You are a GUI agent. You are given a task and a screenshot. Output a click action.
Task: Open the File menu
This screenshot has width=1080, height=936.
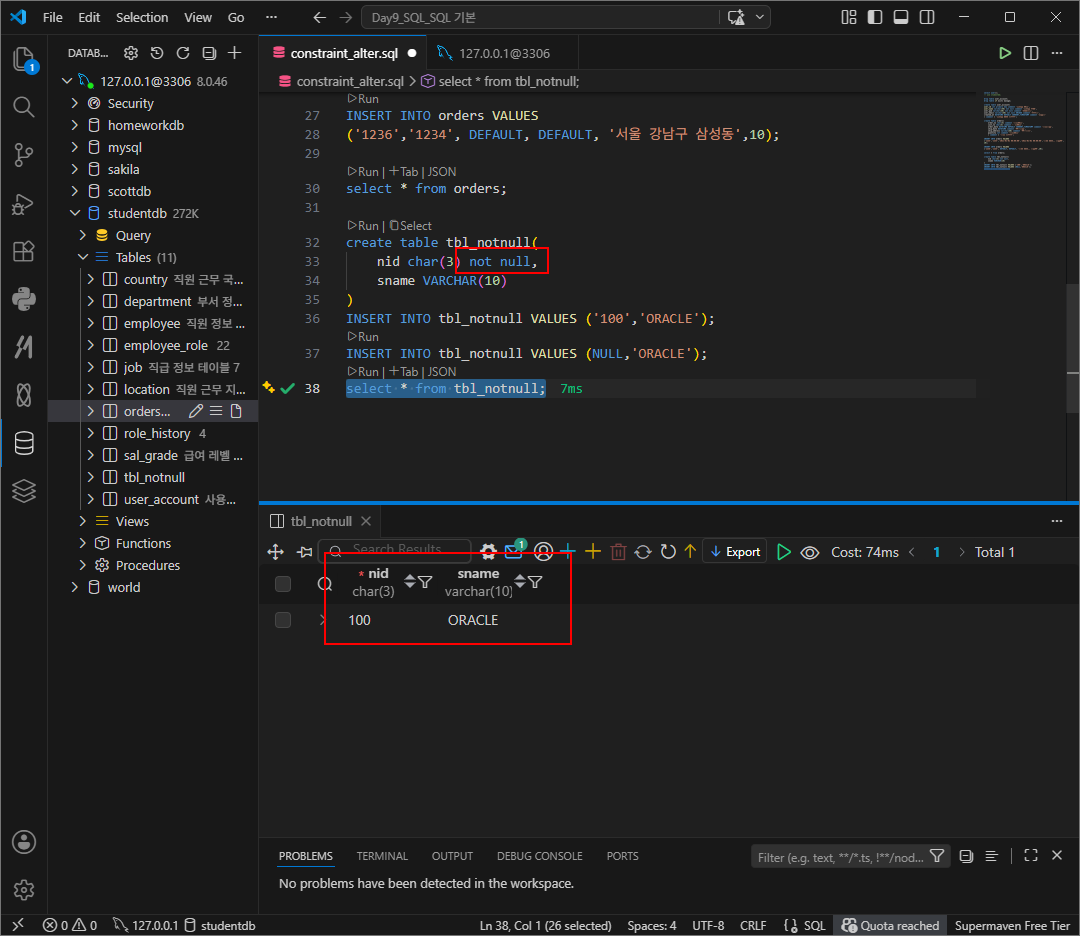pyautogui.click(x=52, y=17)
